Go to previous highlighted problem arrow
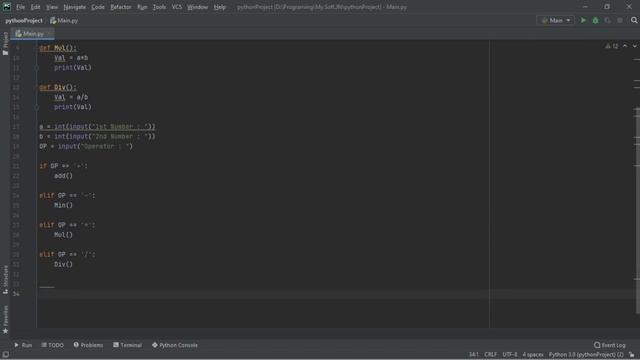This screenshot has width=640, height=360. pos(625,46)
